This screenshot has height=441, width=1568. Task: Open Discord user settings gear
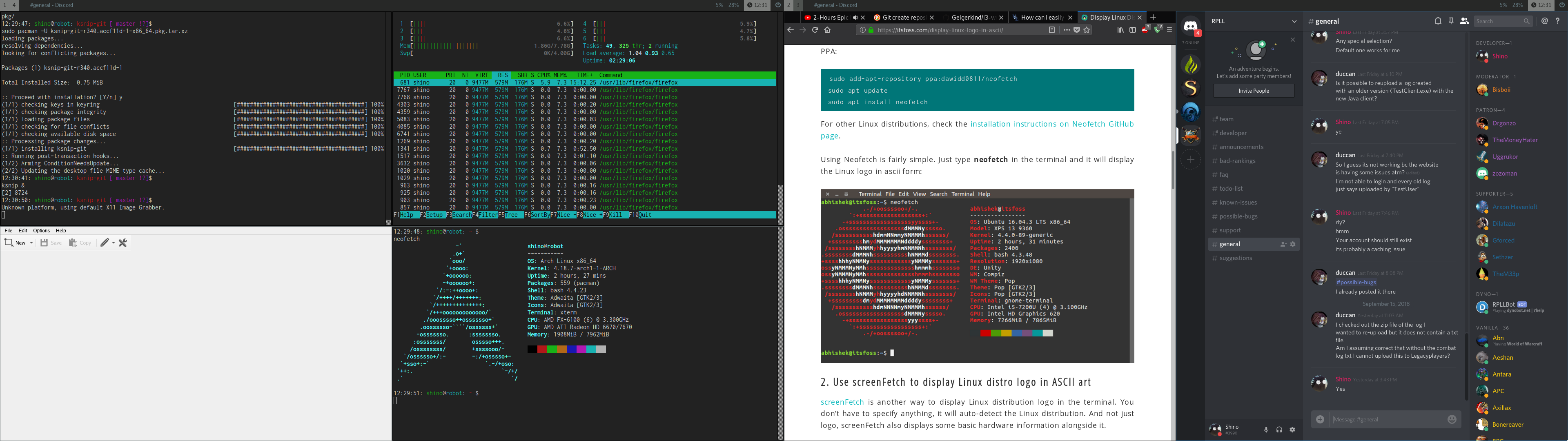(x=1292, y=430)
